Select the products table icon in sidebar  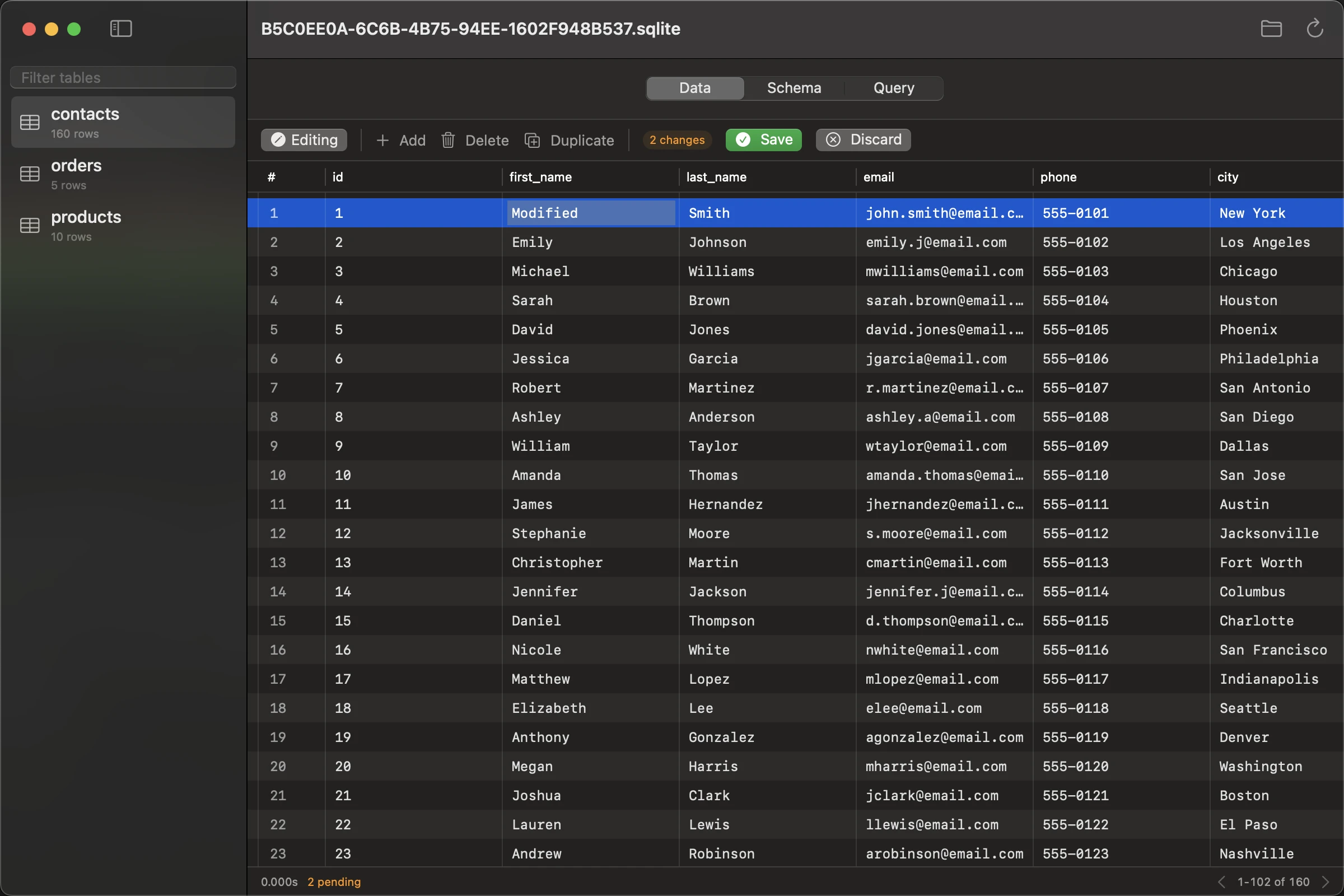30,225
